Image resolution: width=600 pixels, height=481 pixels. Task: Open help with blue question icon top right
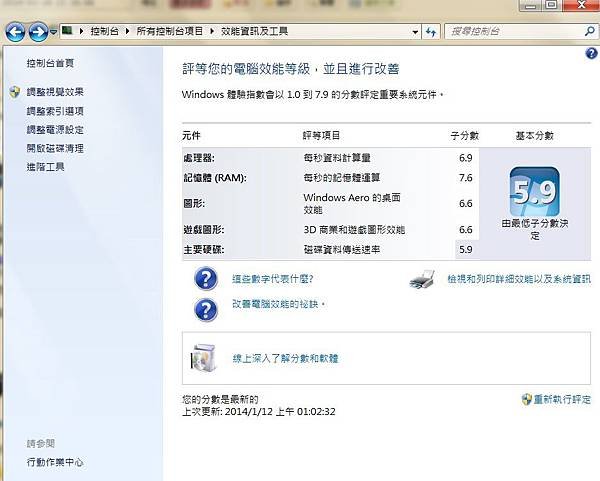coord(591,53)
